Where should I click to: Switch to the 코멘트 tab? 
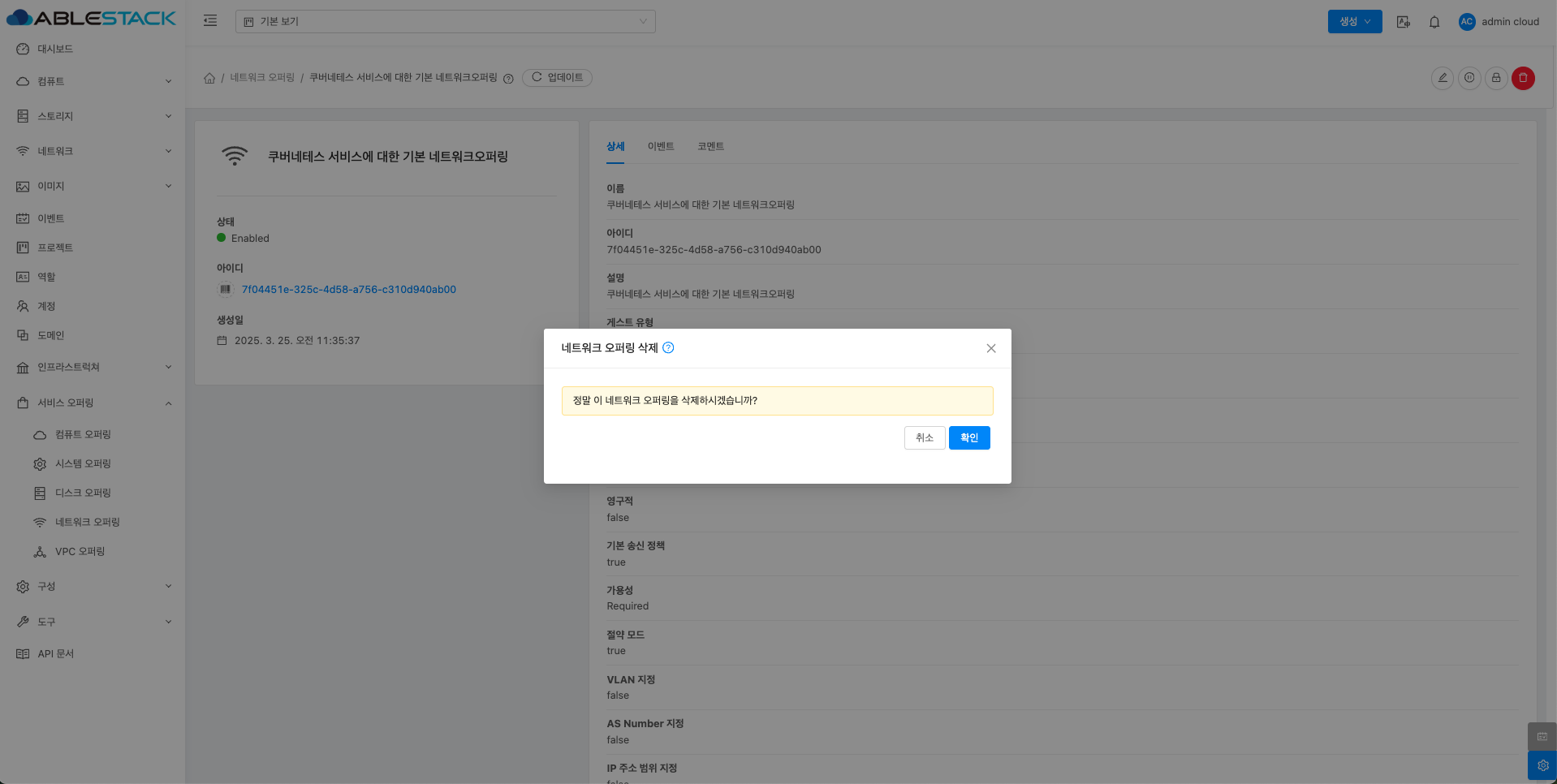710,147
